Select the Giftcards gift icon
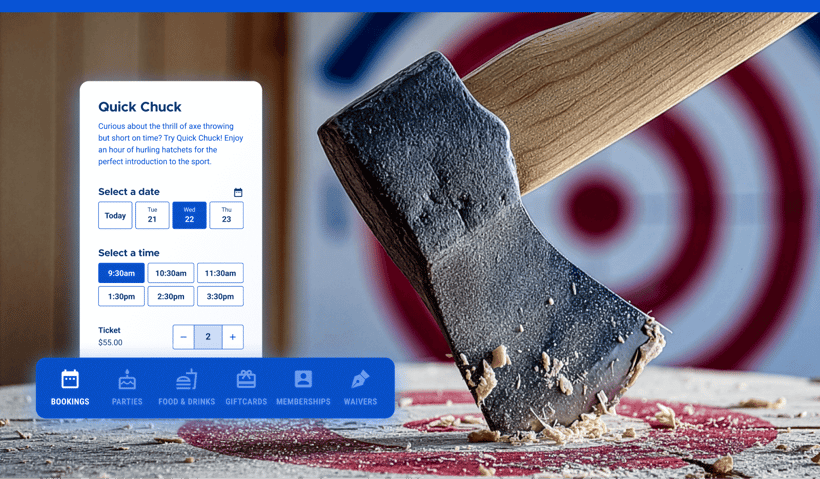820x479 pixels. [x=246, y=379]
